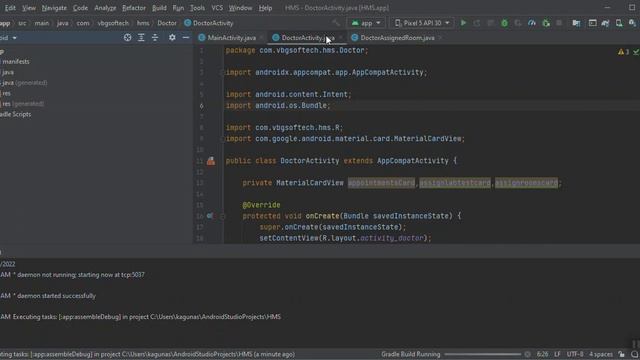Click the Apply Changes and Restart icon
640x360 pixels.
pyautogui.click(x=477, y=23)
